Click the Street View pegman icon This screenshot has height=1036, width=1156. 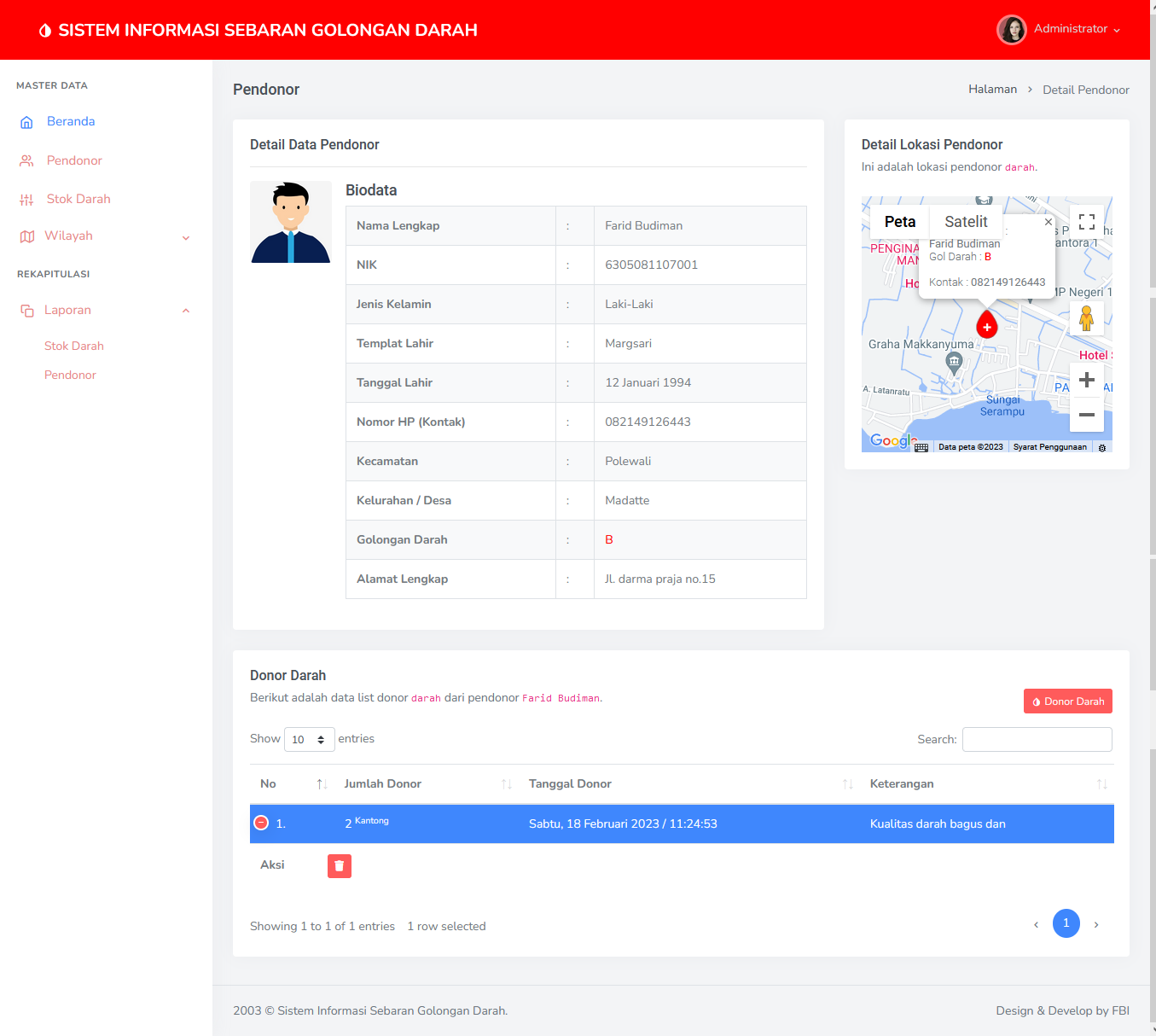point(1086,318)
